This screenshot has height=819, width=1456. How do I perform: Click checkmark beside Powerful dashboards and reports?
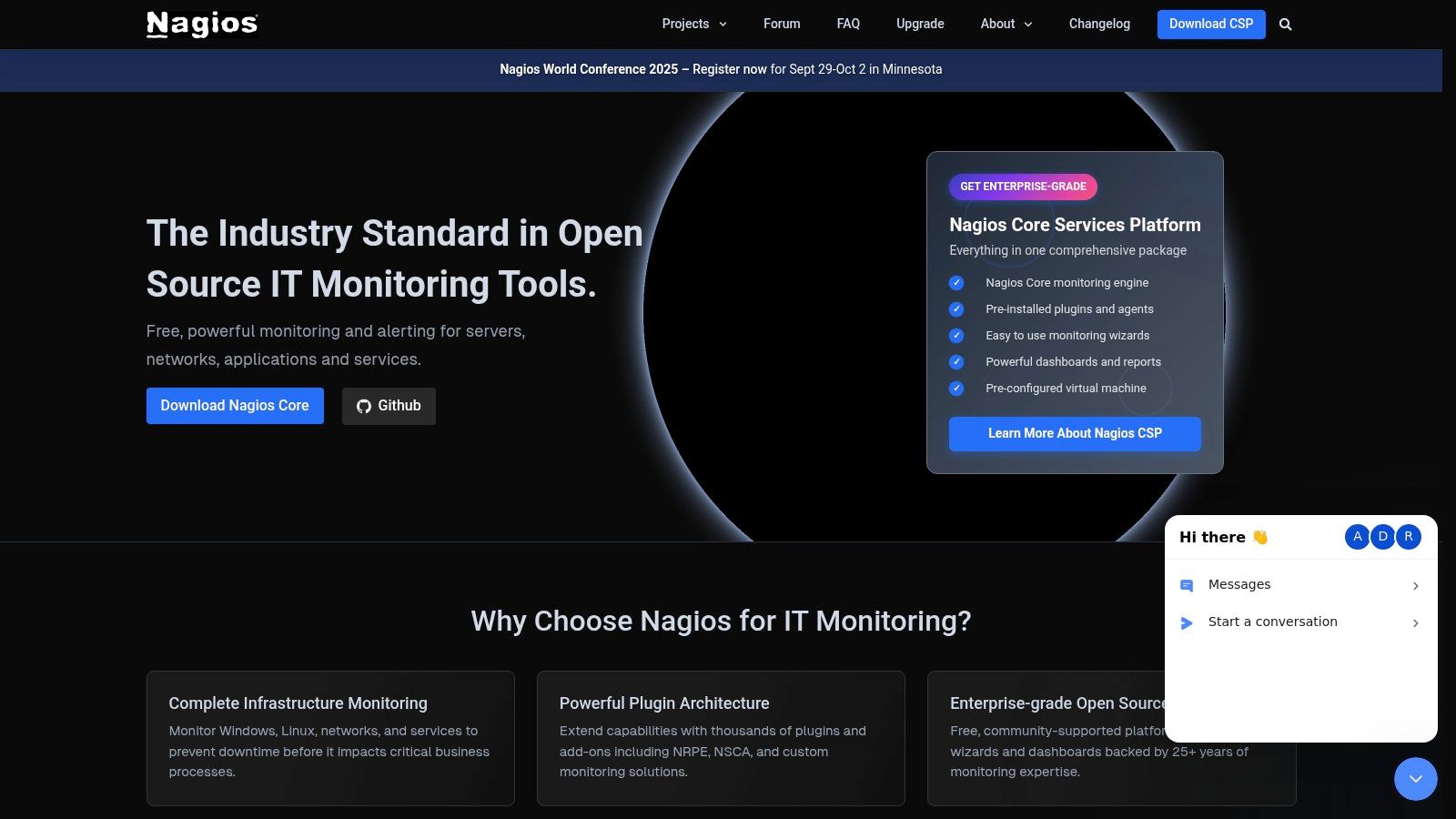point(956,362)
